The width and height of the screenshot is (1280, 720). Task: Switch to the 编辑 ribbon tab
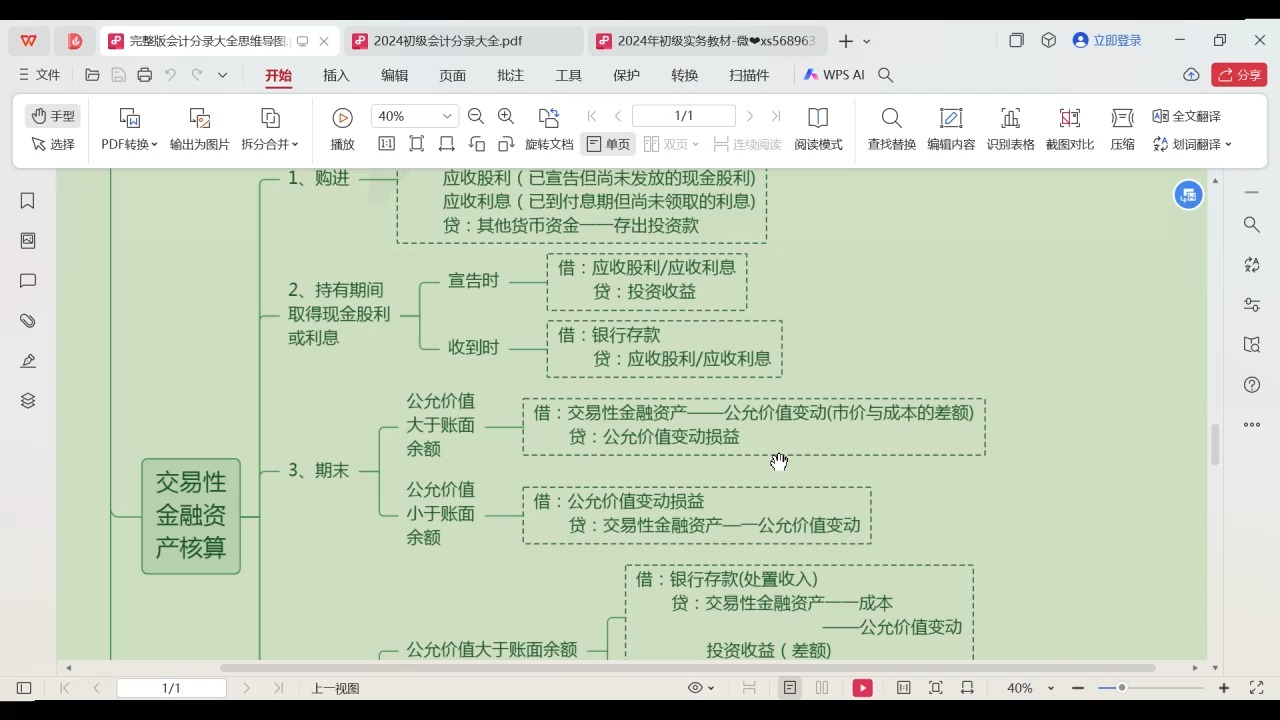point(394,75)
